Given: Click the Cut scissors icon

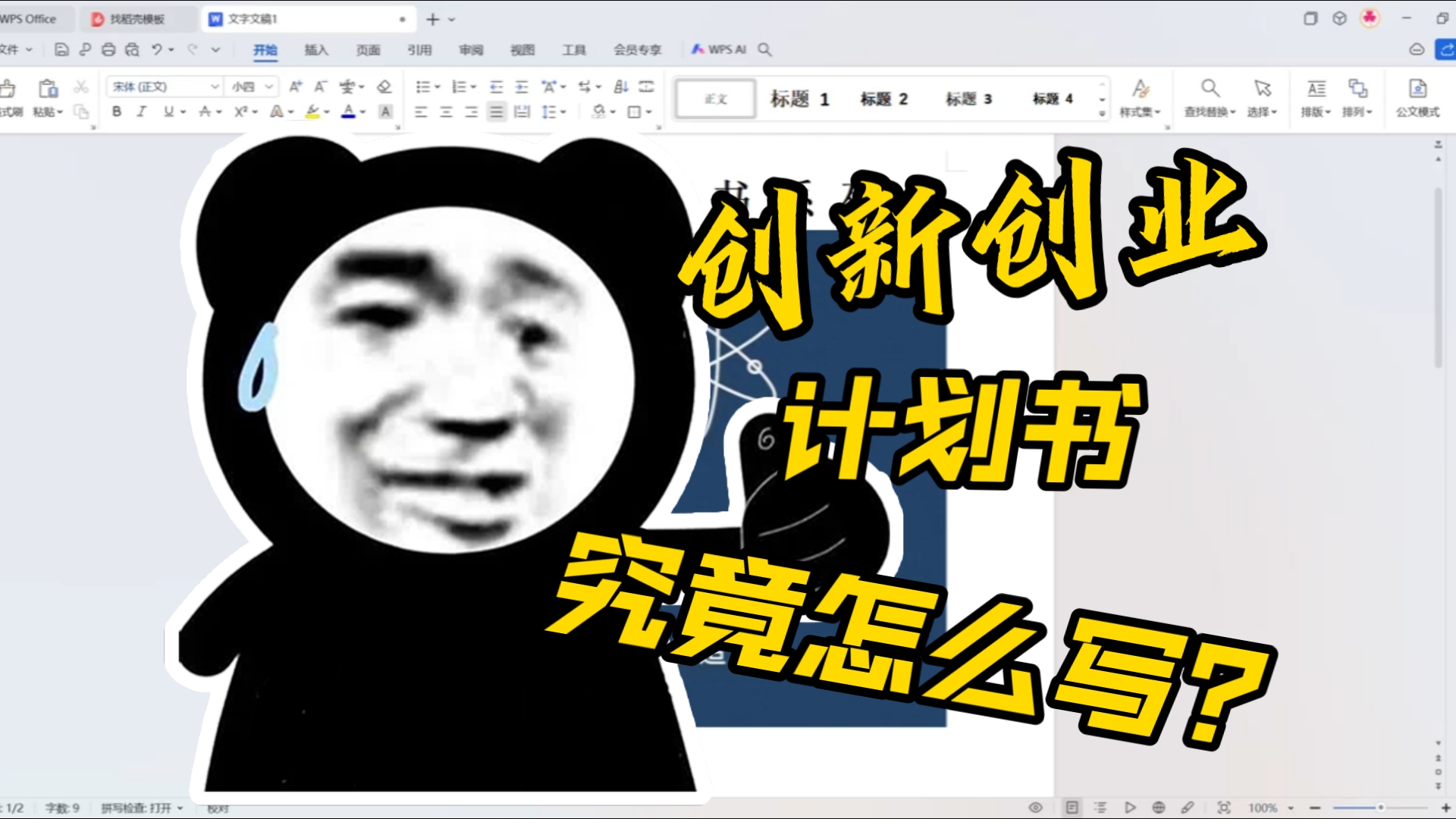Looking at the screenshot, I should [x=81, y=87].
